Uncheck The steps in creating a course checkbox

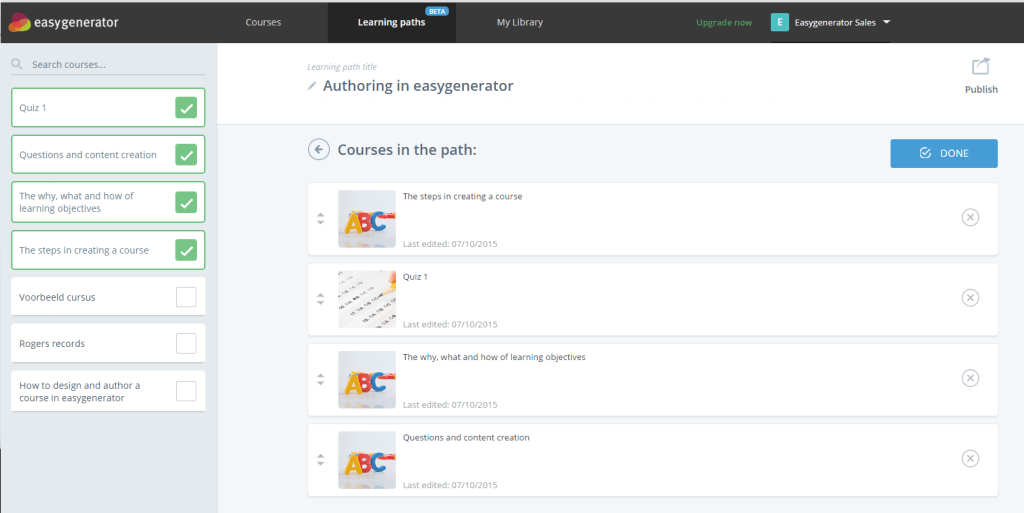pyautogui.click(x=186, y=250)
